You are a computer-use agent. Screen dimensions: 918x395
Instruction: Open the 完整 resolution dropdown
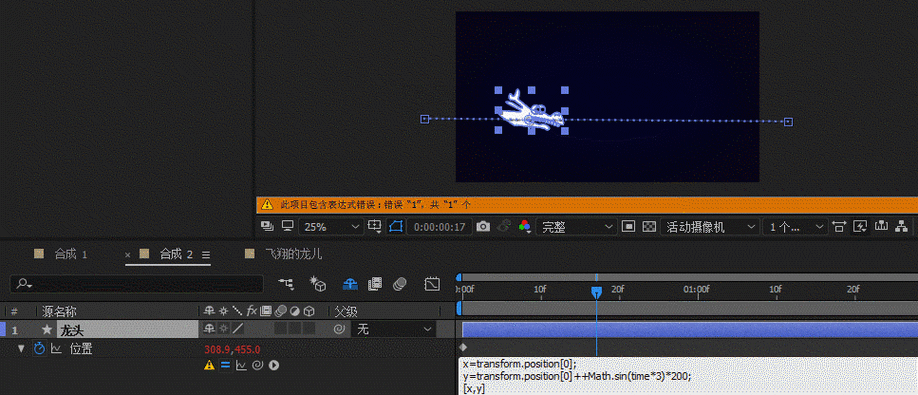[577, 227]
